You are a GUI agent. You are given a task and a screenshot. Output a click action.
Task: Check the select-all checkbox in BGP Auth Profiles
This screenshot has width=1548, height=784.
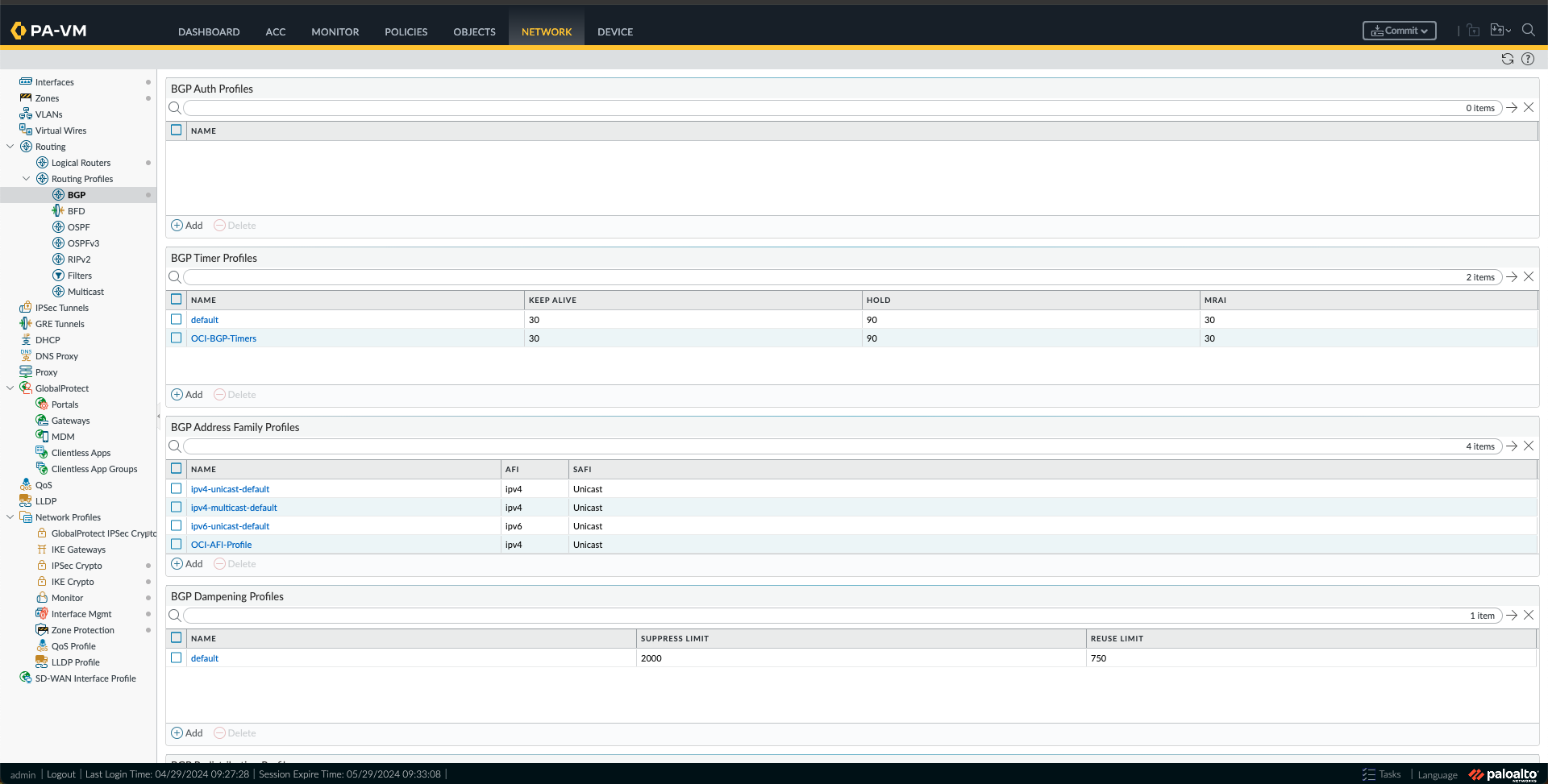[176, 130]
